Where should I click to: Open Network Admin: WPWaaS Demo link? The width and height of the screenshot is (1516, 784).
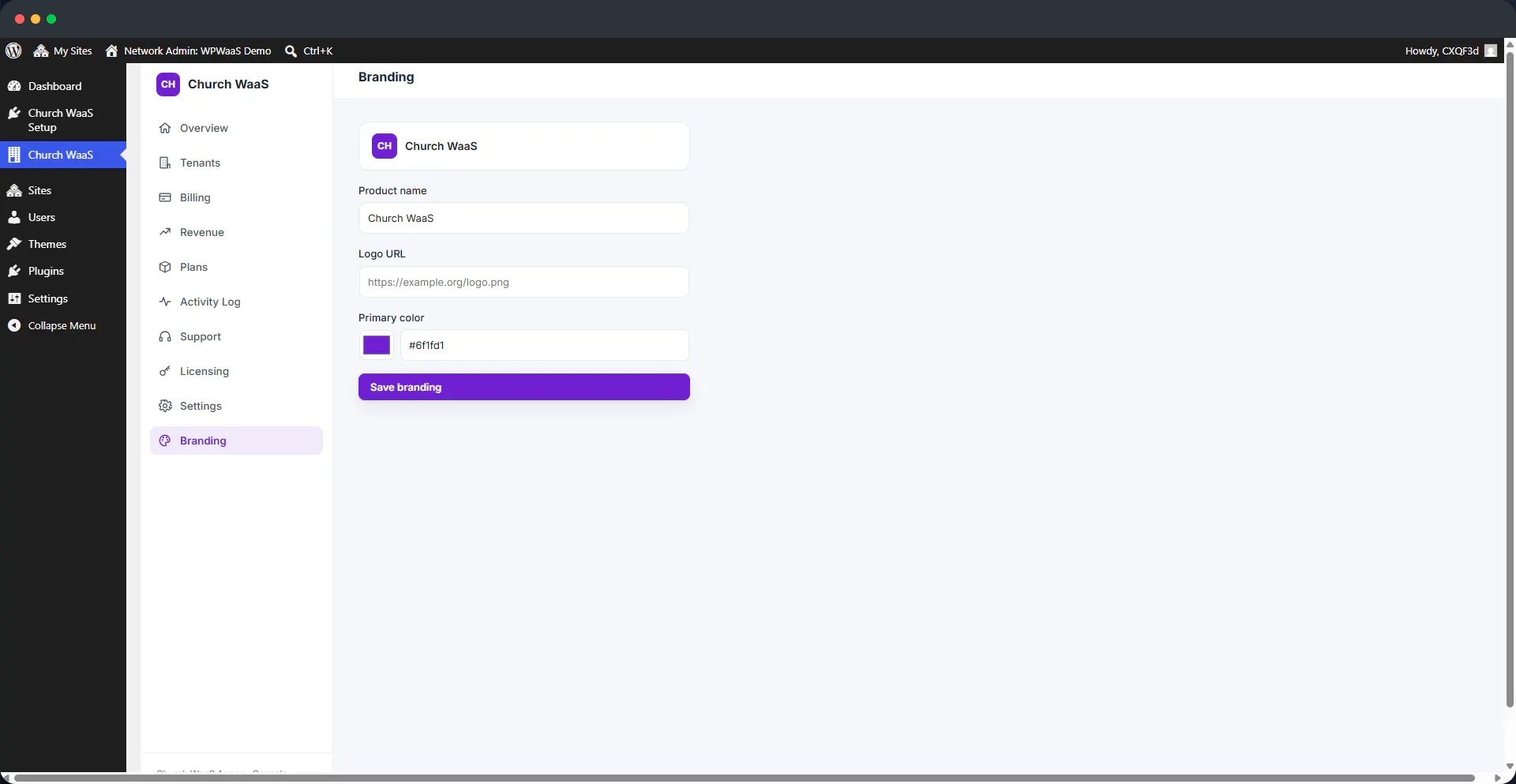pos(188,51)
